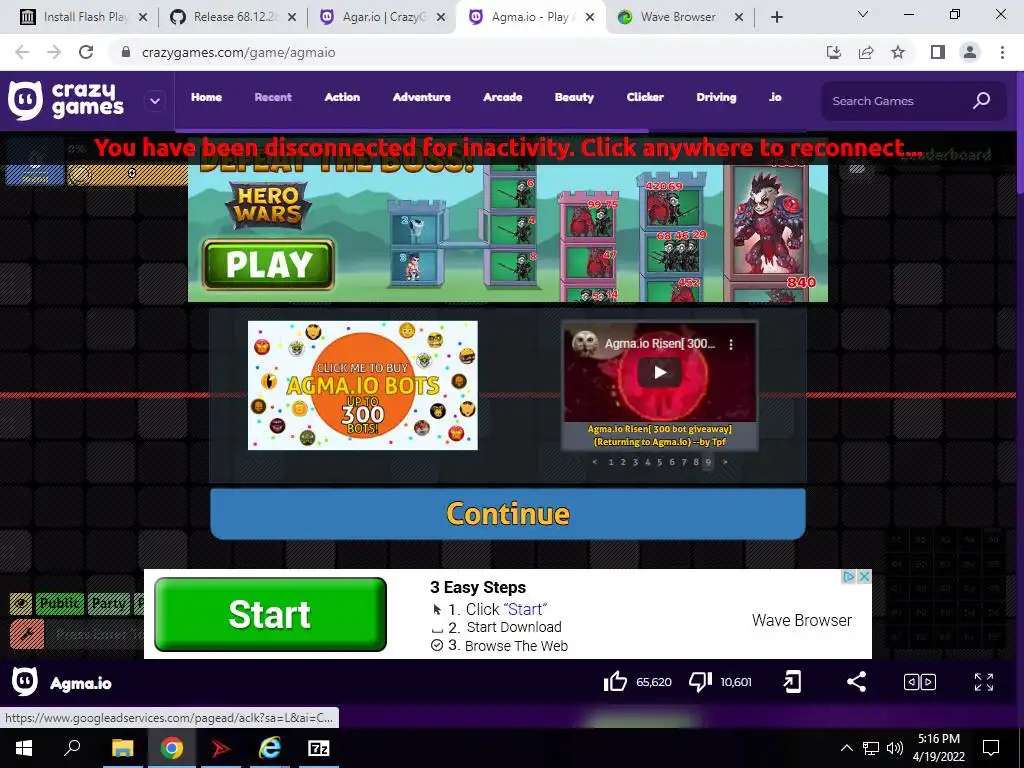The image size is (1024, 768).
Task: Click the share icon in game bar
Action: click(x=856, y=682)
